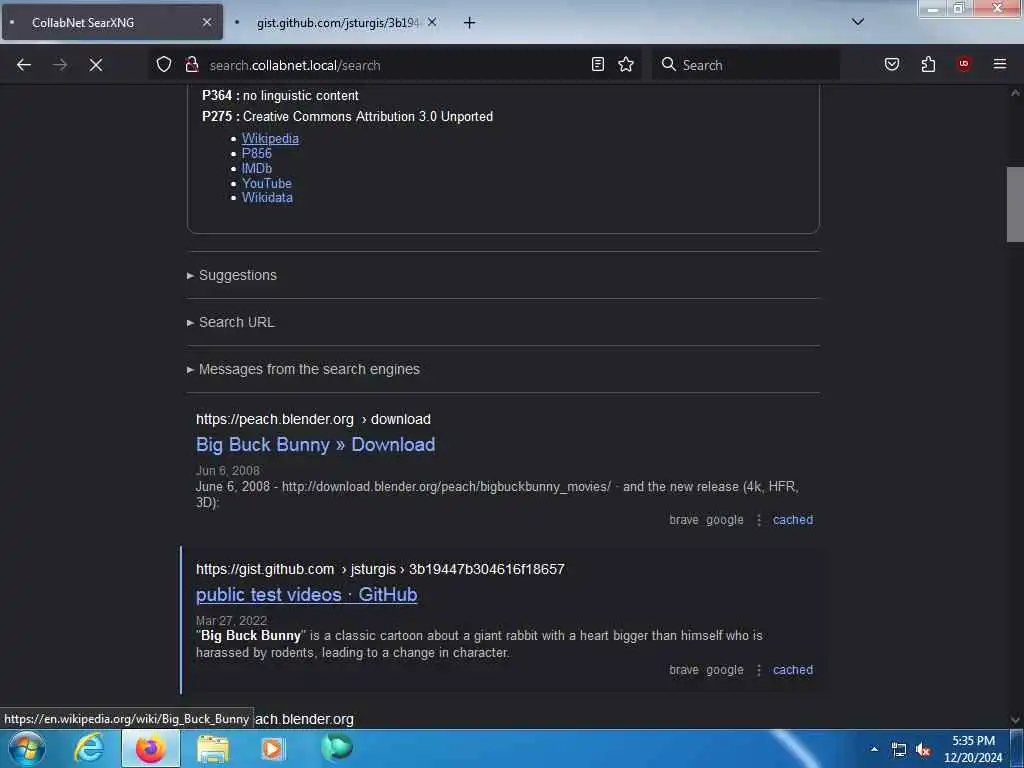Open the green round taskbar app icon
1024x768 pixels.
[337, 747]
